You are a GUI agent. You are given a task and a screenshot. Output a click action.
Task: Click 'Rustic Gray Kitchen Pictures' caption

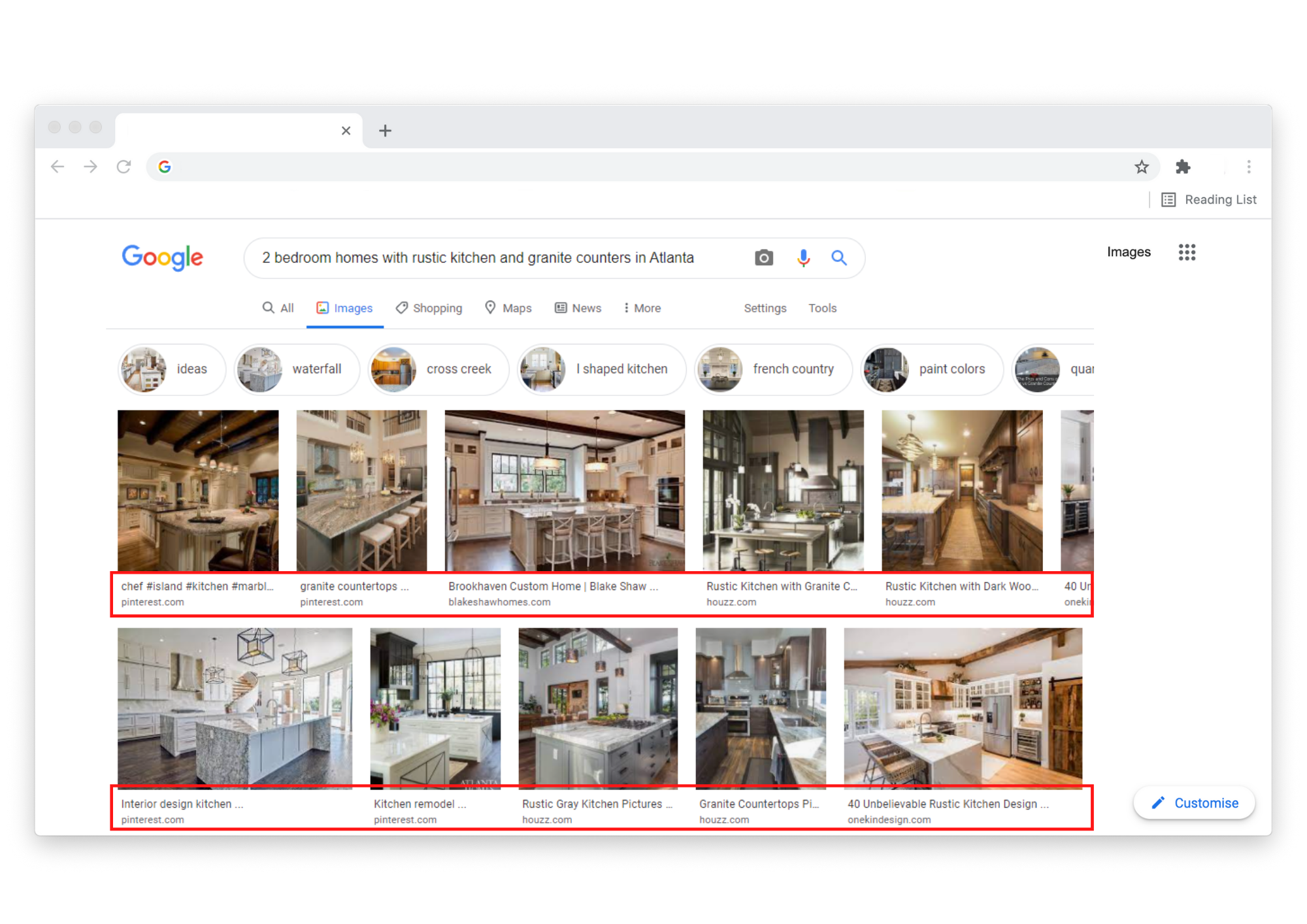[x=597, y=804]
